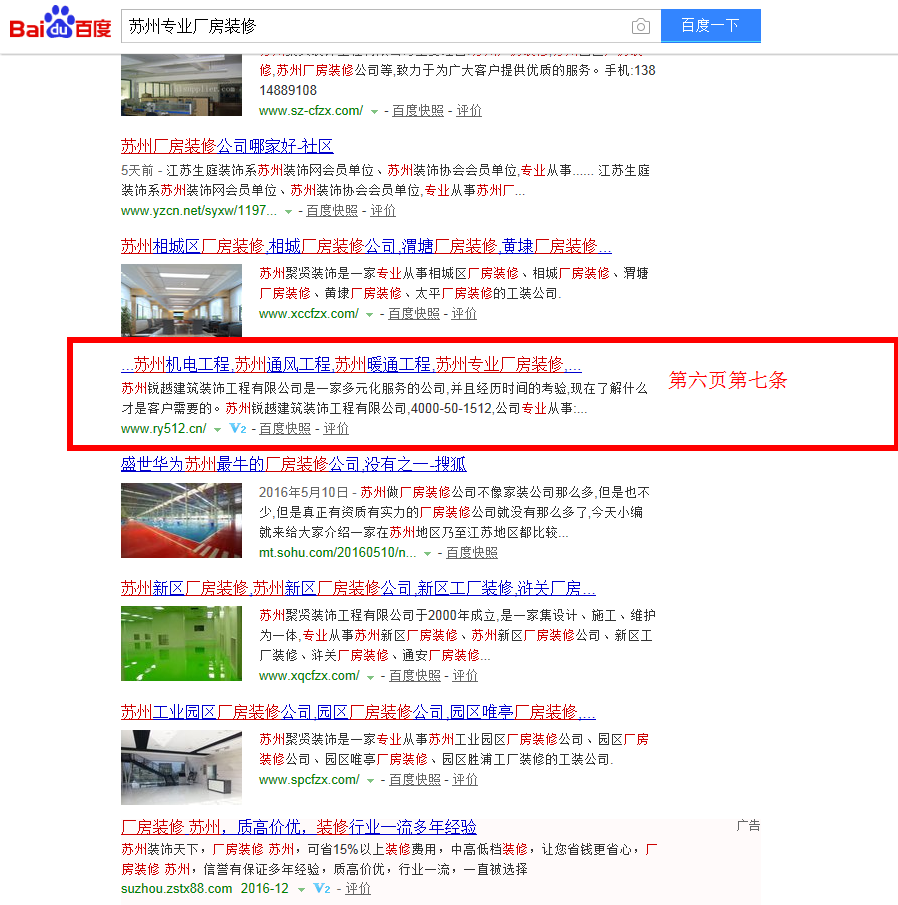Open result 苏州相城区厂房装修 title link

click(366, 246)
